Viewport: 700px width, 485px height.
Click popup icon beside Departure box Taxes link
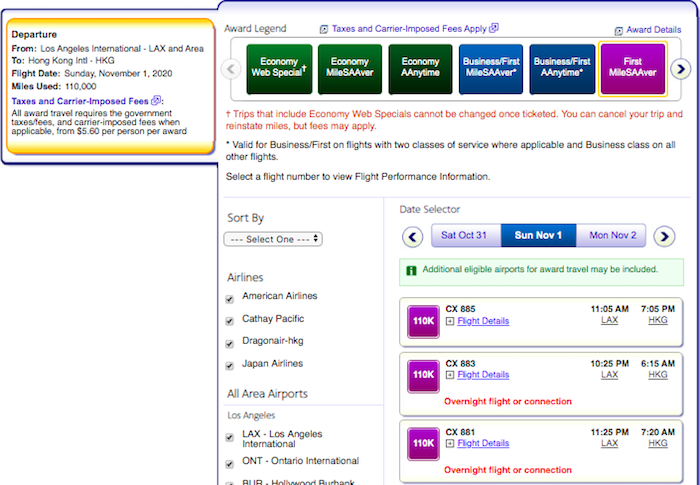tap(156, 100)
